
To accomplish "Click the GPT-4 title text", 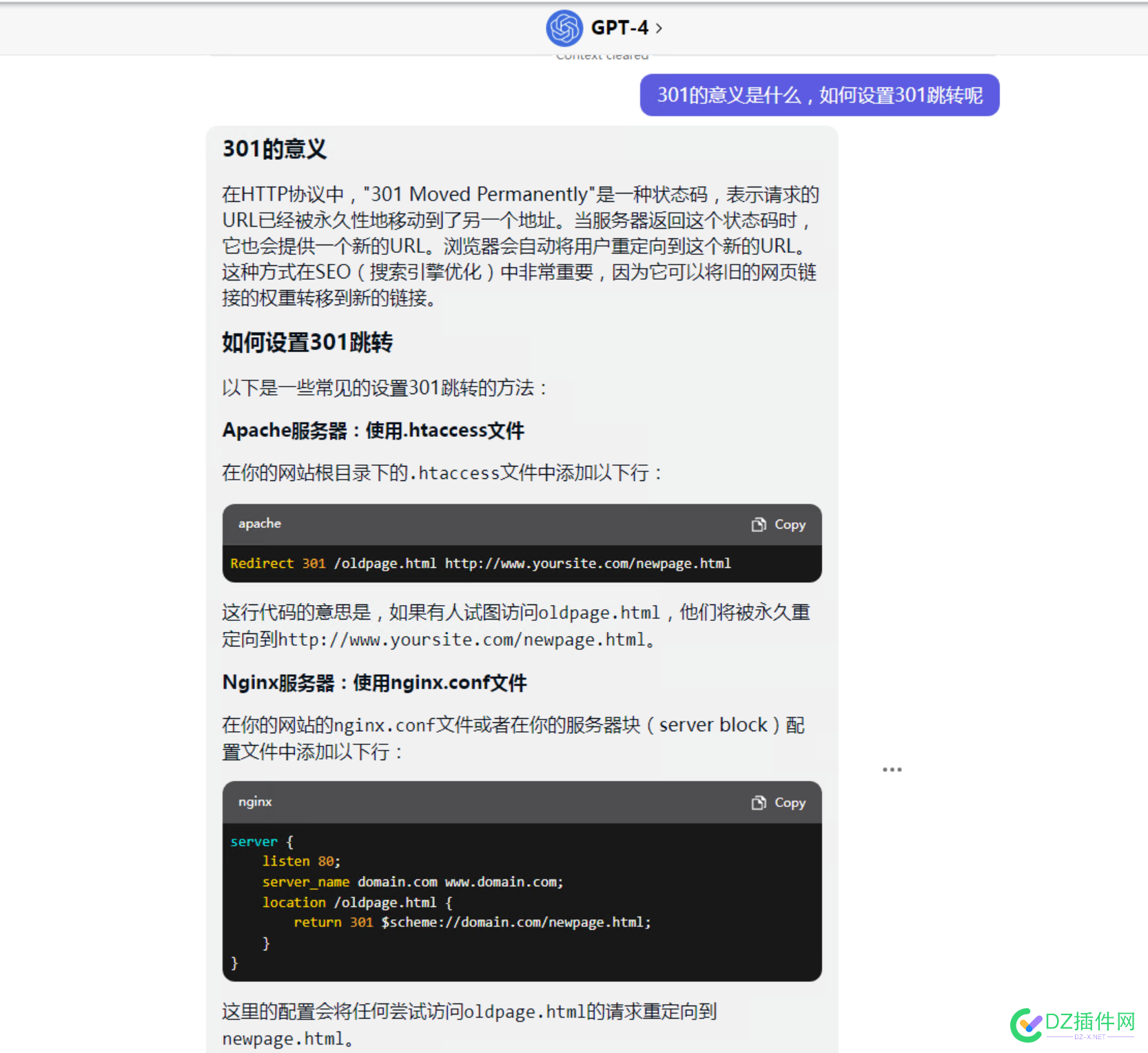I will click(x=619, y=28).
